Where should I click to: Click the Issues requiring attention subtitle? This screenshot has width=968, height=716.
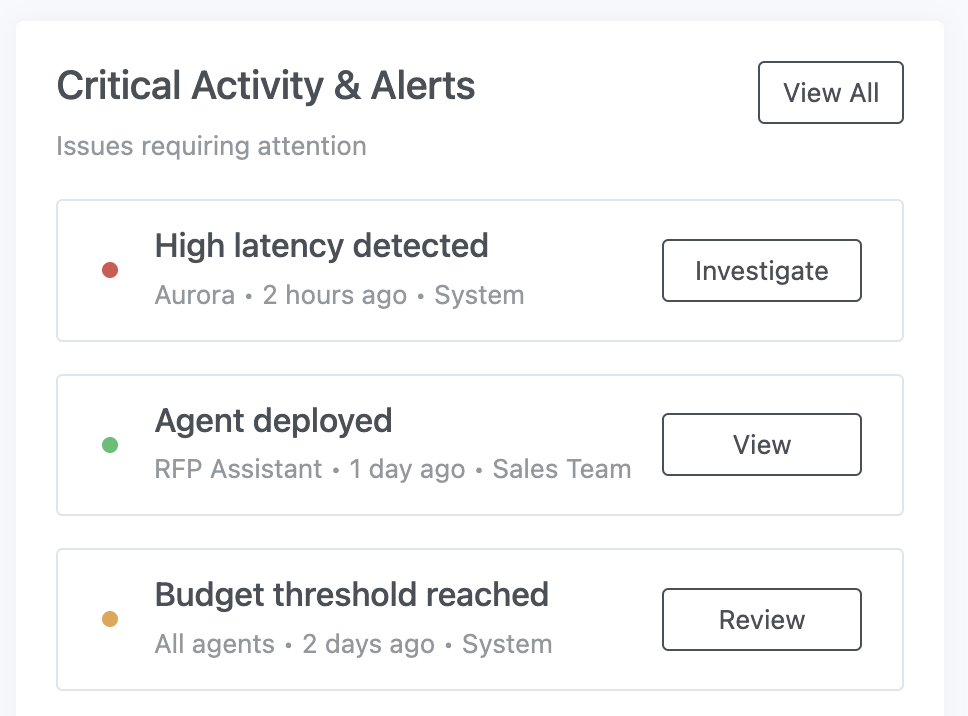pyautogui.click(x=212, y=146)
